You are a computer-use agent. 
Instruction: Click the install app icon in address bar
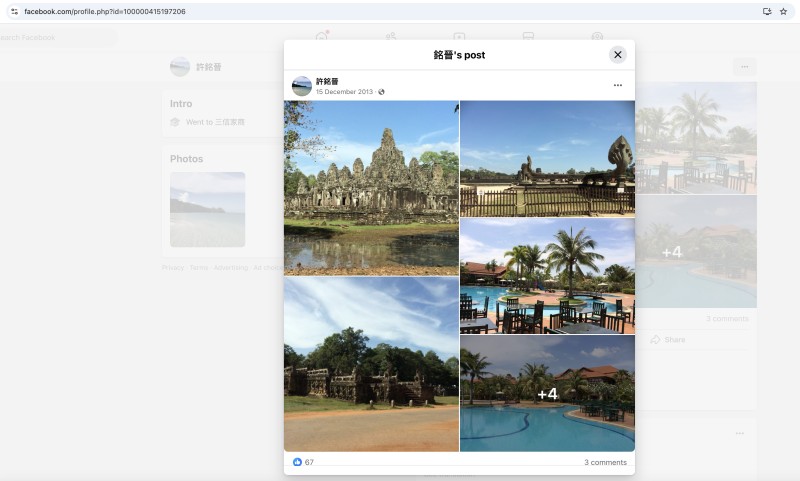click(766, 11)
